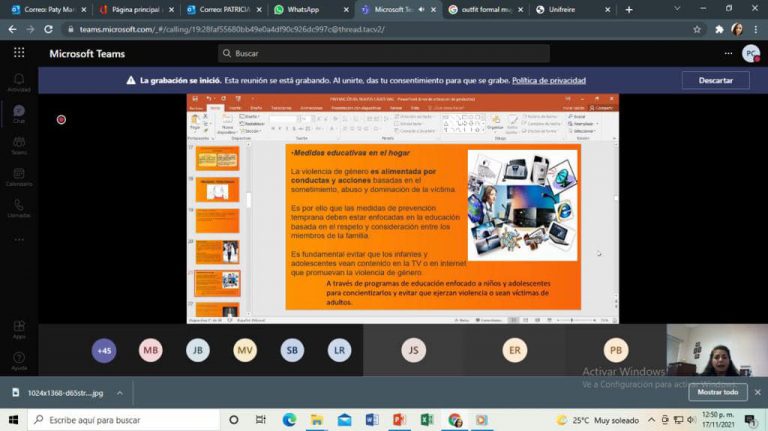Open Llamadas in the Teams sidebar
The height and width of the screenshot is (431, 768).
coord(18,208)
